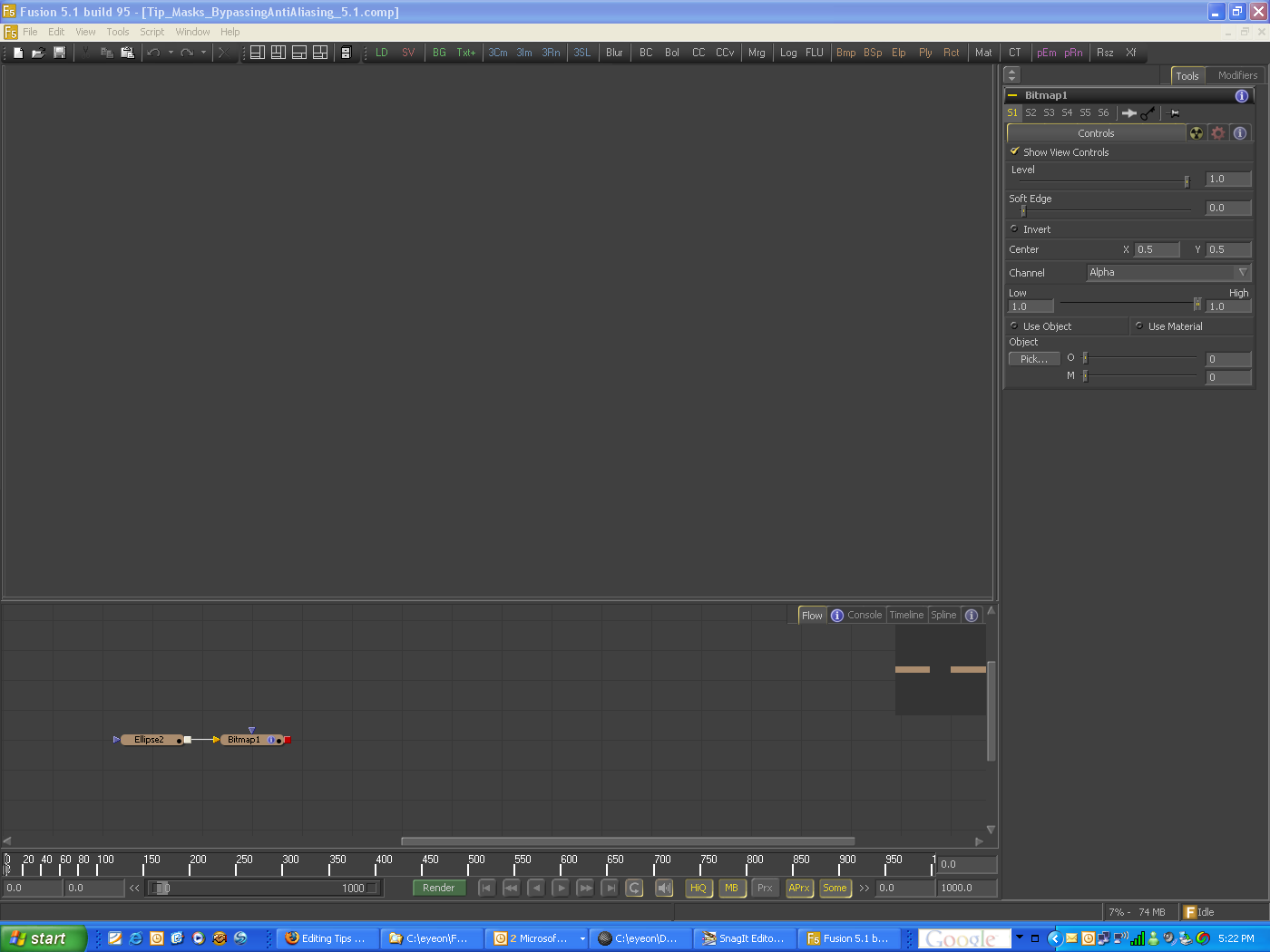The width and height of the screenshot is (1270, 952).
Task: Toggle APrx auto proxy mode
Action: (799, 889)
